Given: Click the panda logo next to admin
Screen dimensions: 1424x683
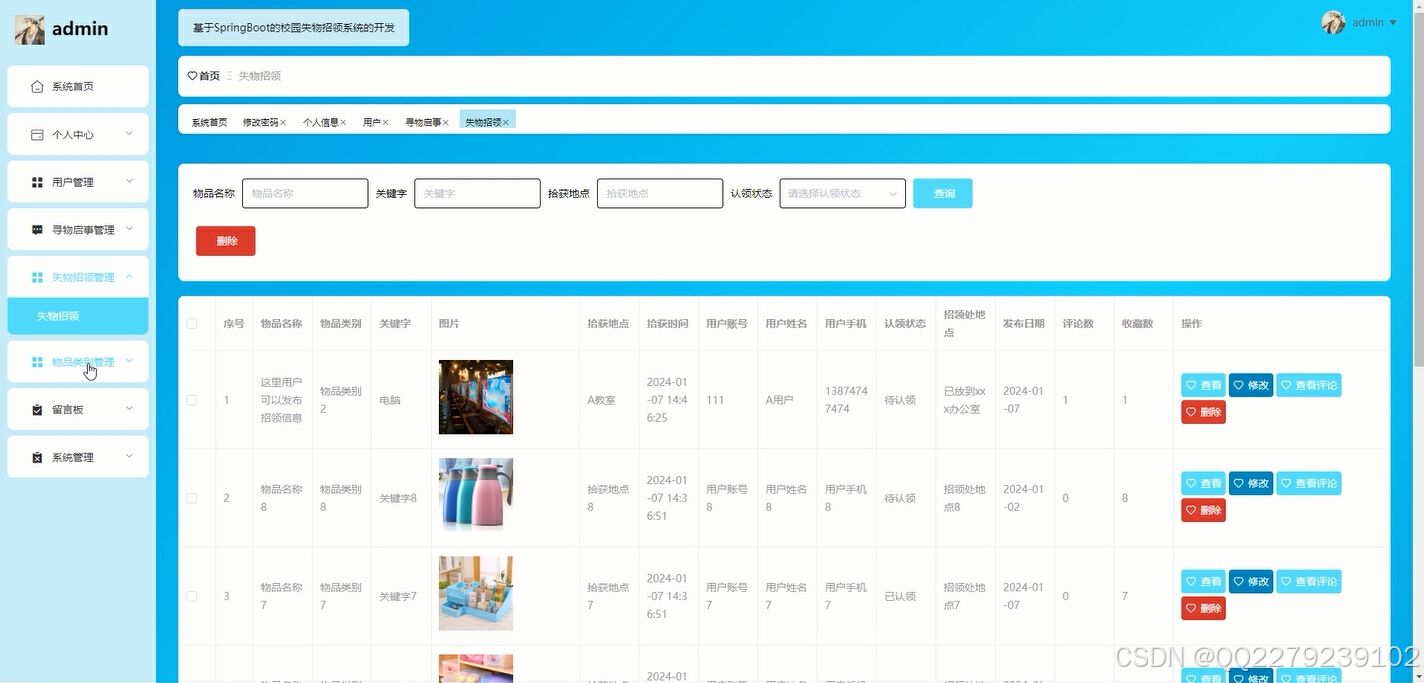Looking at the screenshot, I should click(x=30, y=29).
